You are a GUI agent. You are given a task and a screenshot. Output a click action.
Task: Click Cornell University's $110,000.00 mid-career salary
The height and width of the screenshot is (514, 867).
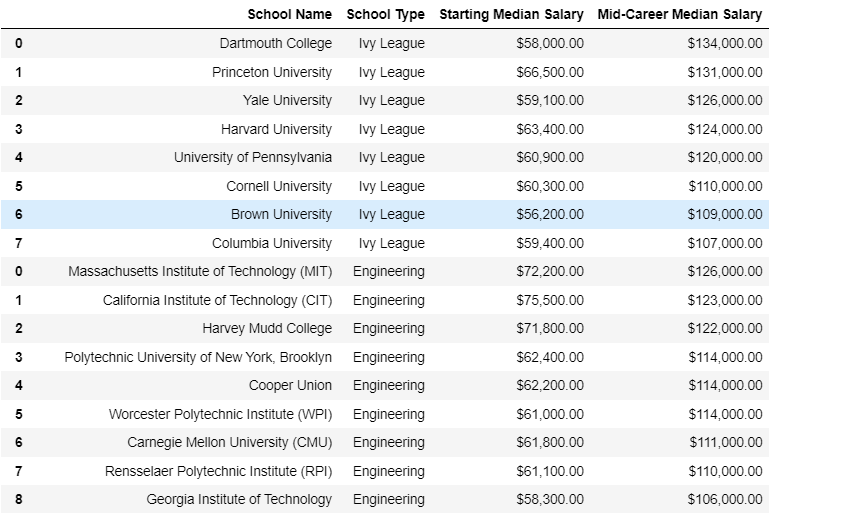pos(725,186)
